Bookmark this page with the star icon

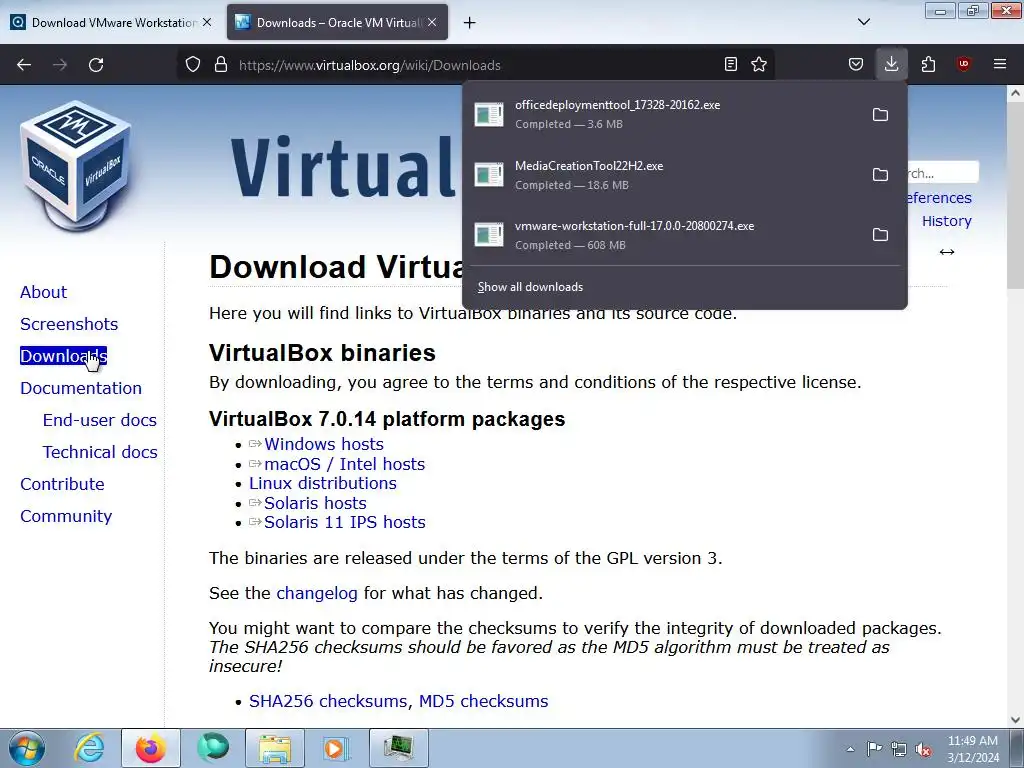(759, 64)
